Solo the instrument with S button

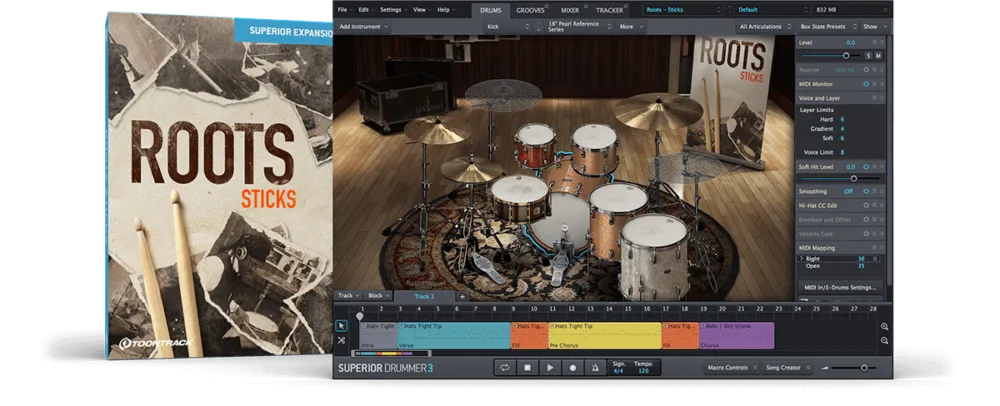(869, 55)
